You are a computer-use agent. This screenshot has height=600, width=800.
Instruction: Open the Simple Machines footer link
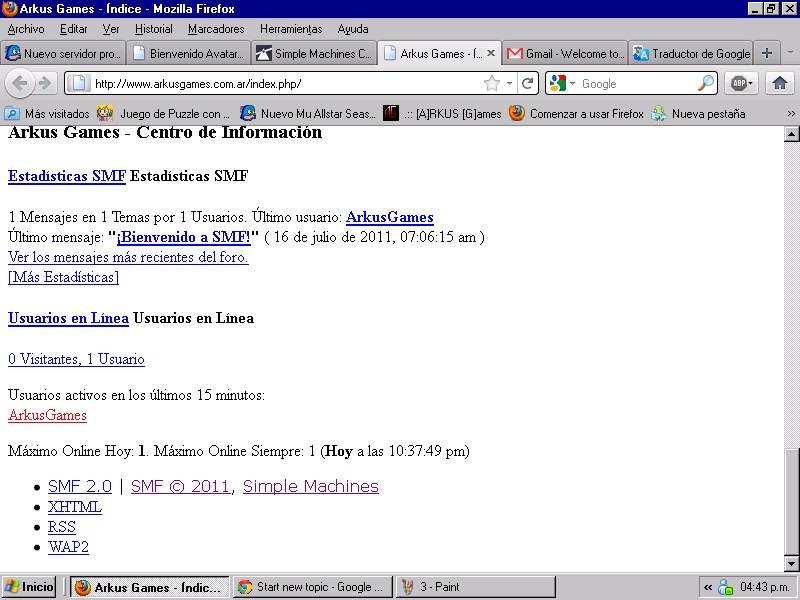[x=311, y=486]
